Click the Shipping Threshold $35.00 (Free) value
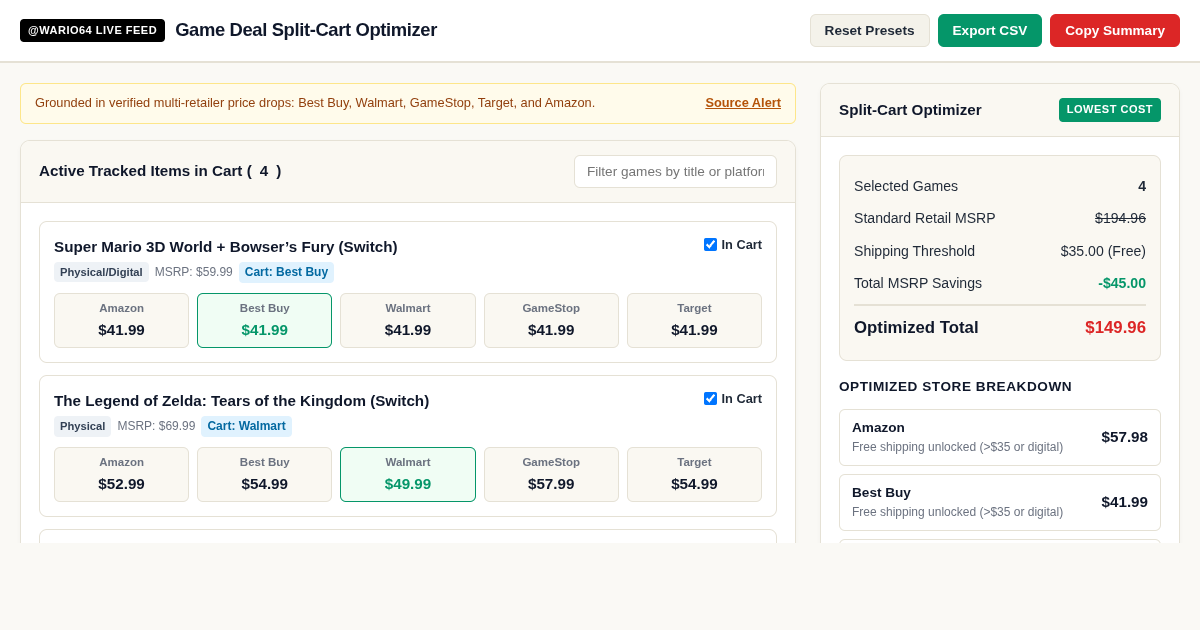 1103,251
